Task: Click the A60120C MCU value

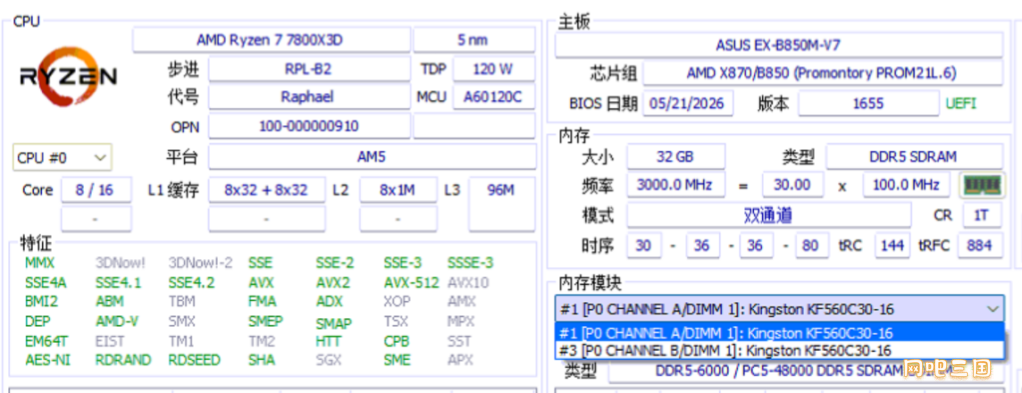Action: (x=494, y=97)
